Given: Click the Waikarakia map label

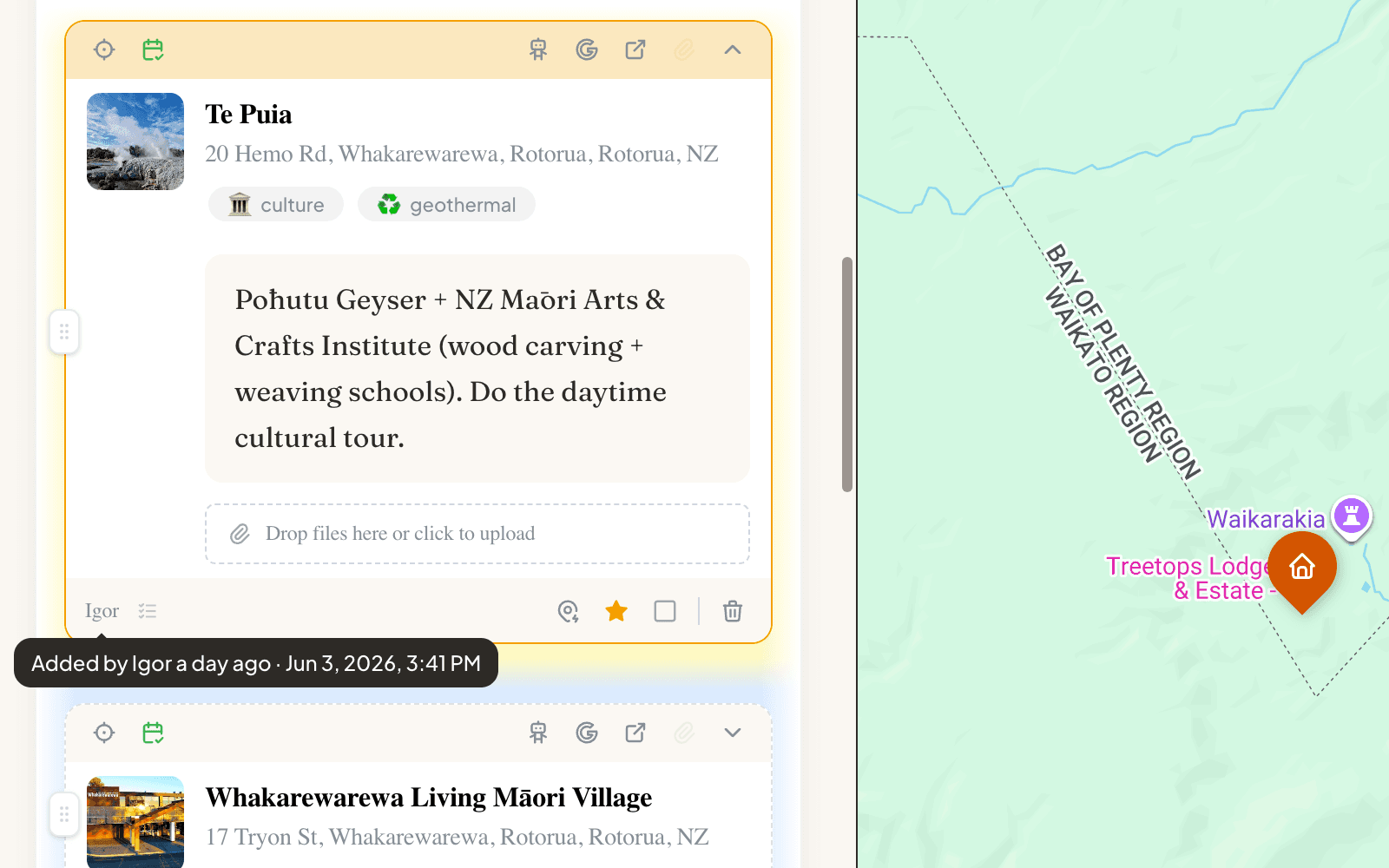Looking at the screenshot, I should coord(1266,519).
